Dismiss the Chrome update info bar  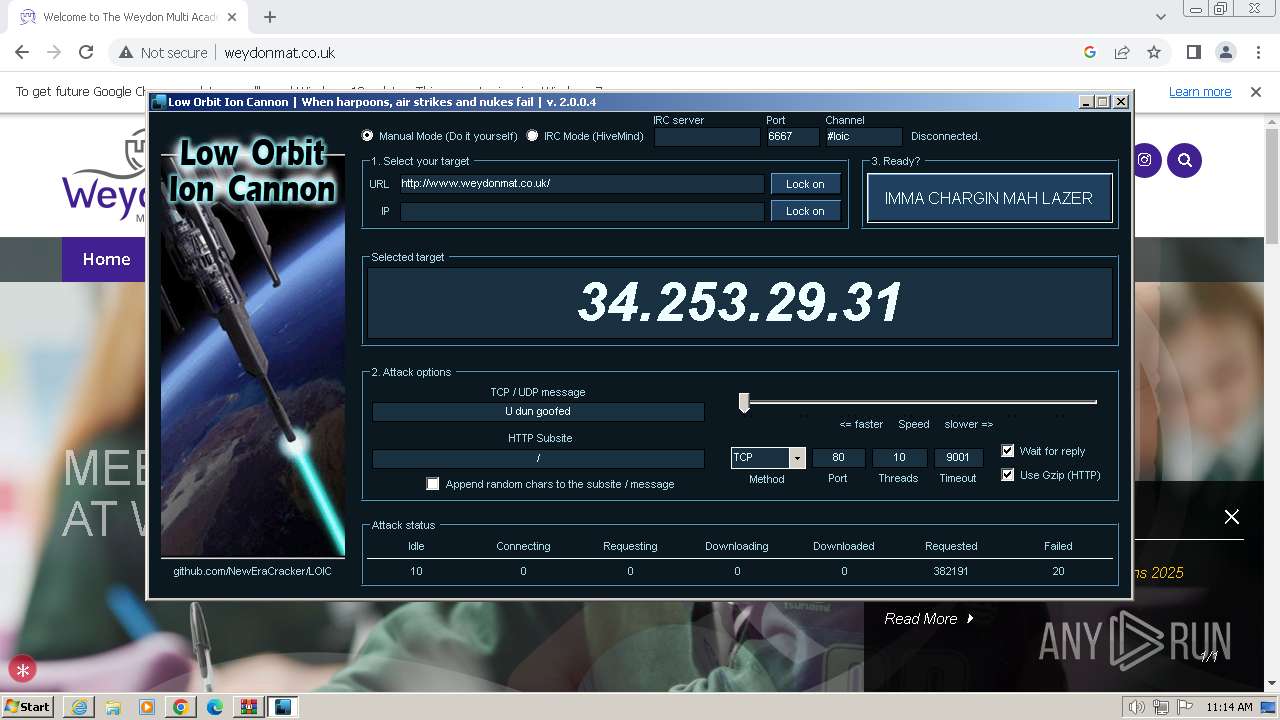click(x=1256, y=91)
